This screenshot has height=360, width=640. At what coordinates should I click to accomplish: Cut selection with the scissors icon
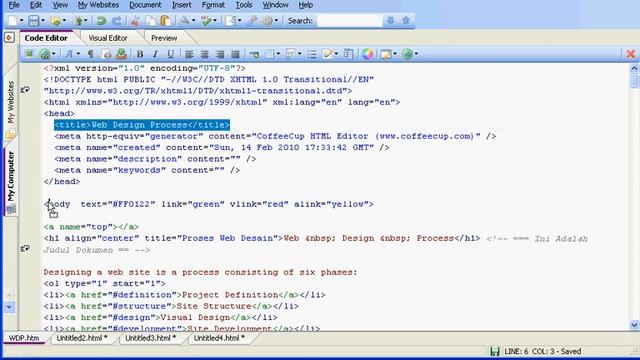point(135,20)
